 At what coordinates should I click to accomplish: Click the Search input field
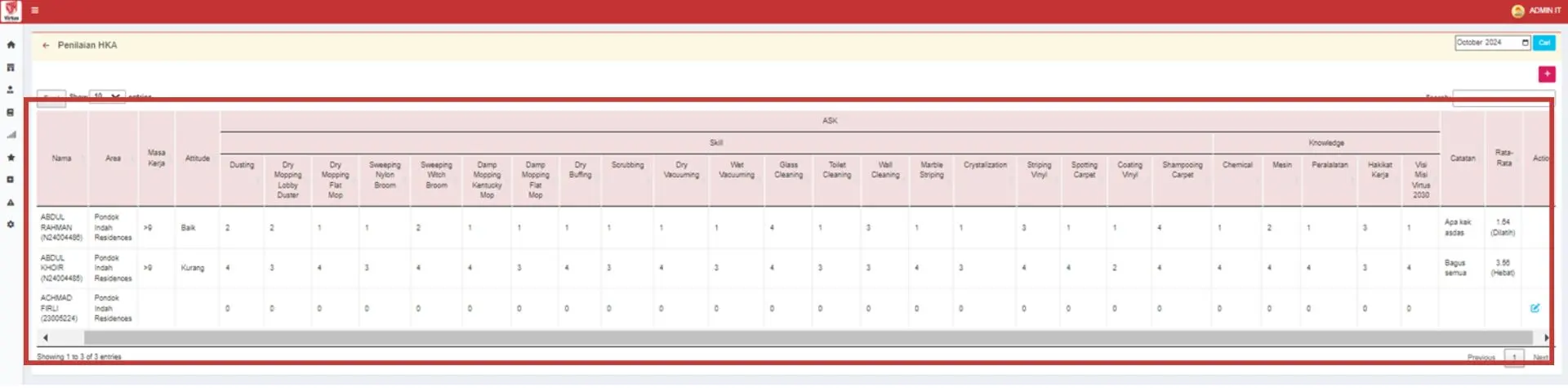pos(1499,96)
